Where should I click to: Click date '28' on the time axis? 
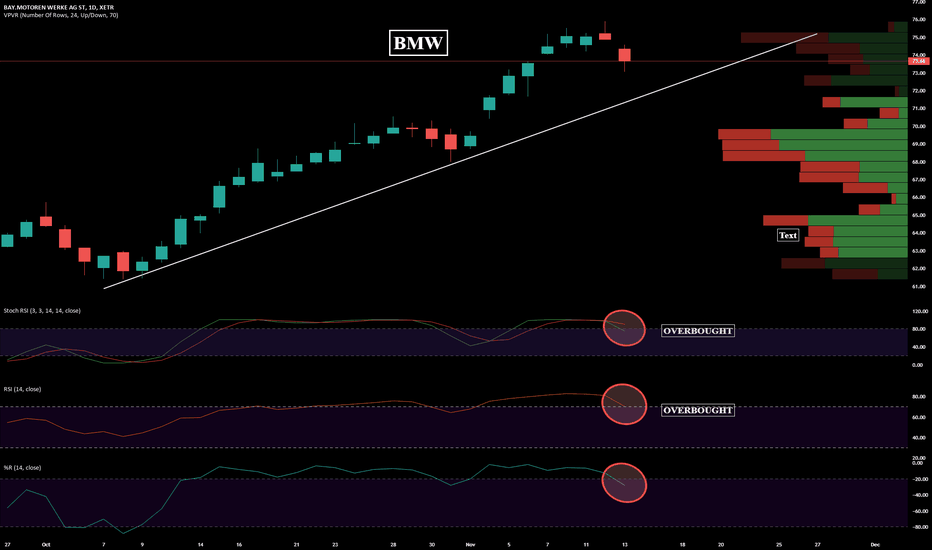tap(393, 545)
